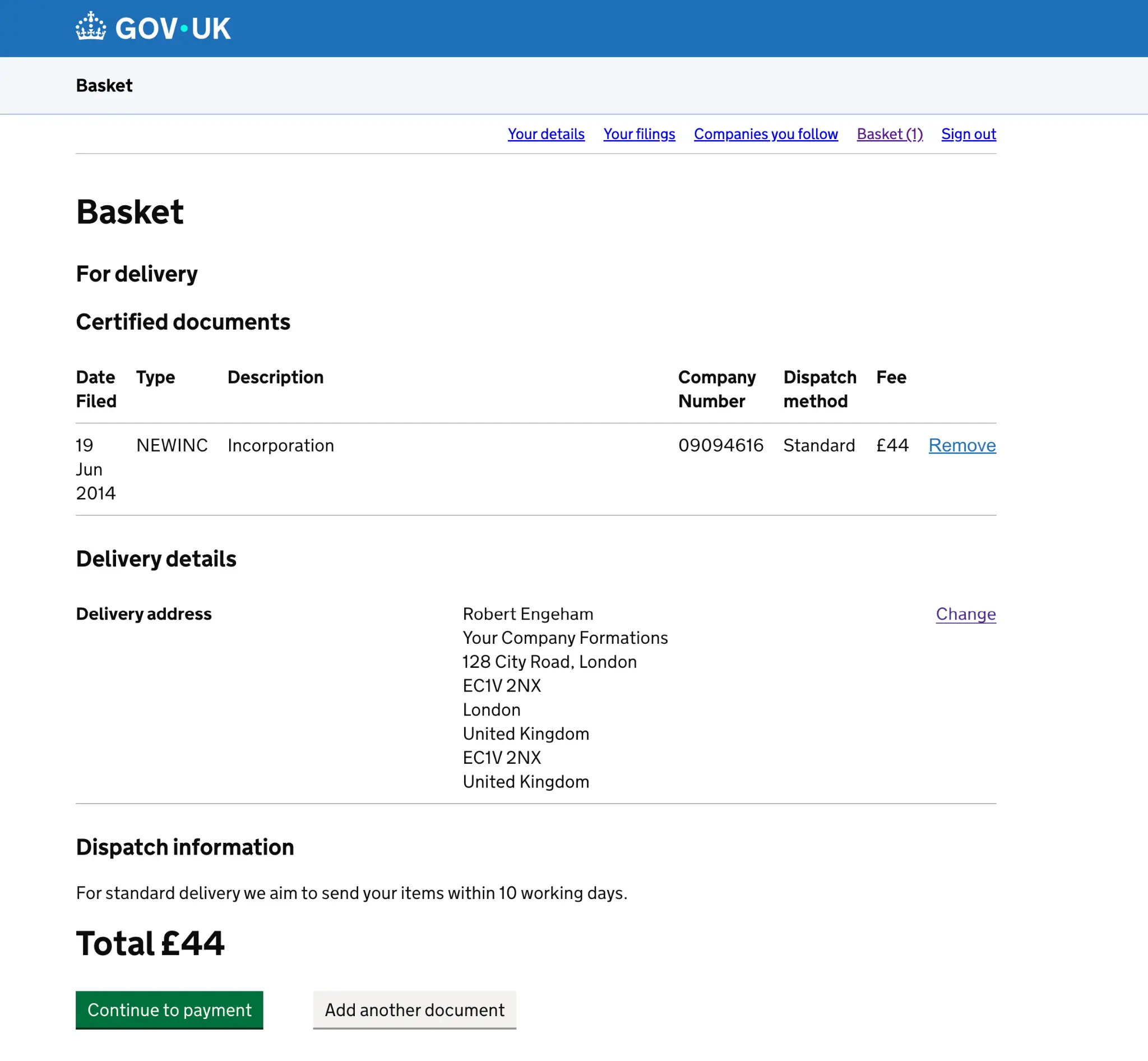The height and width of the screenshot is (1061, 1148).
Task: Click the Basket service name in header
Action: coord(104,86)
